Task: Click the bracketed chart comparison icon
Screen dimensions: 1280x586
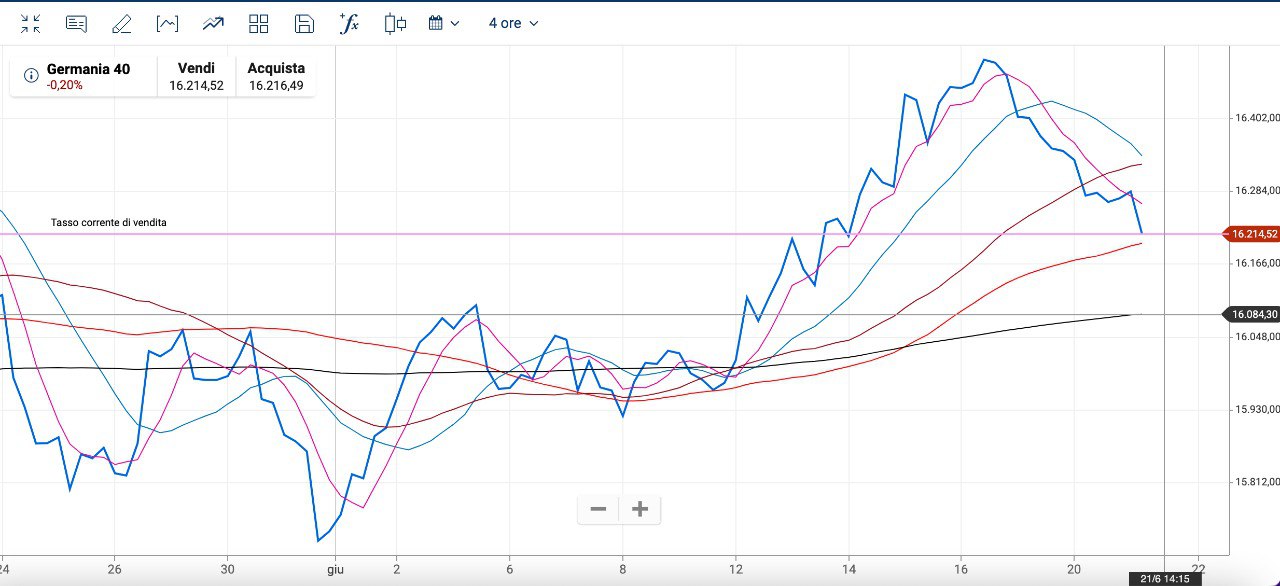Action: pyautogui.click(x=167, y=23)
